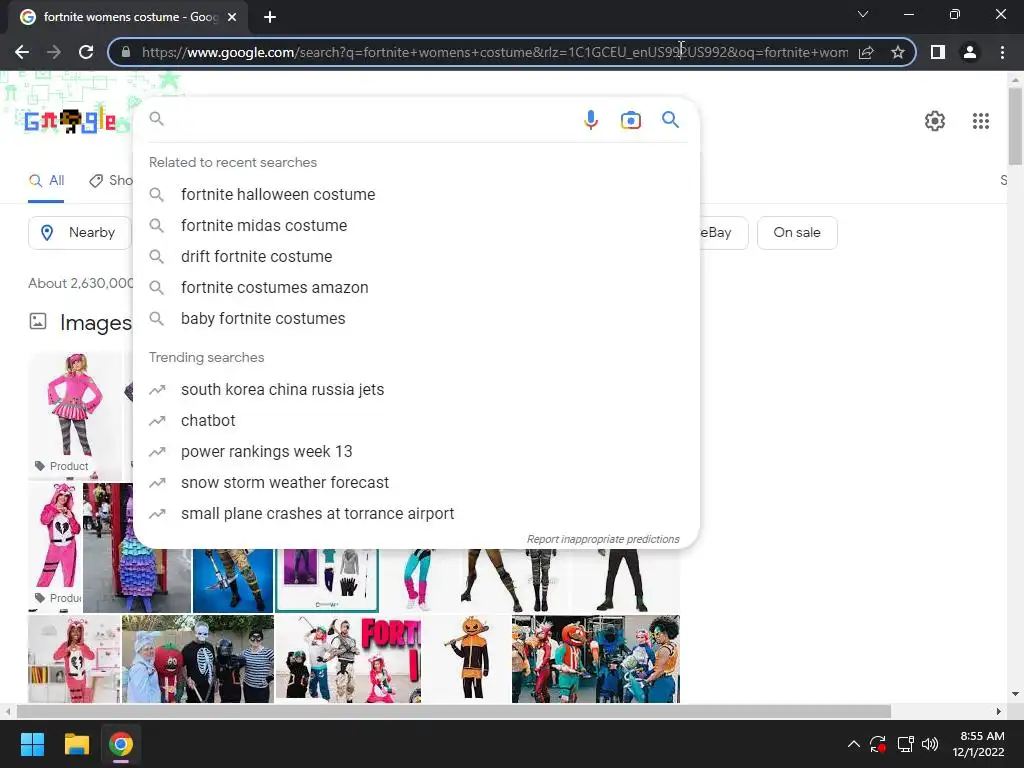Image resolution: width=1024 pixels, height=768 pixels.
Task: Select the All search tab
Action: 46,181
